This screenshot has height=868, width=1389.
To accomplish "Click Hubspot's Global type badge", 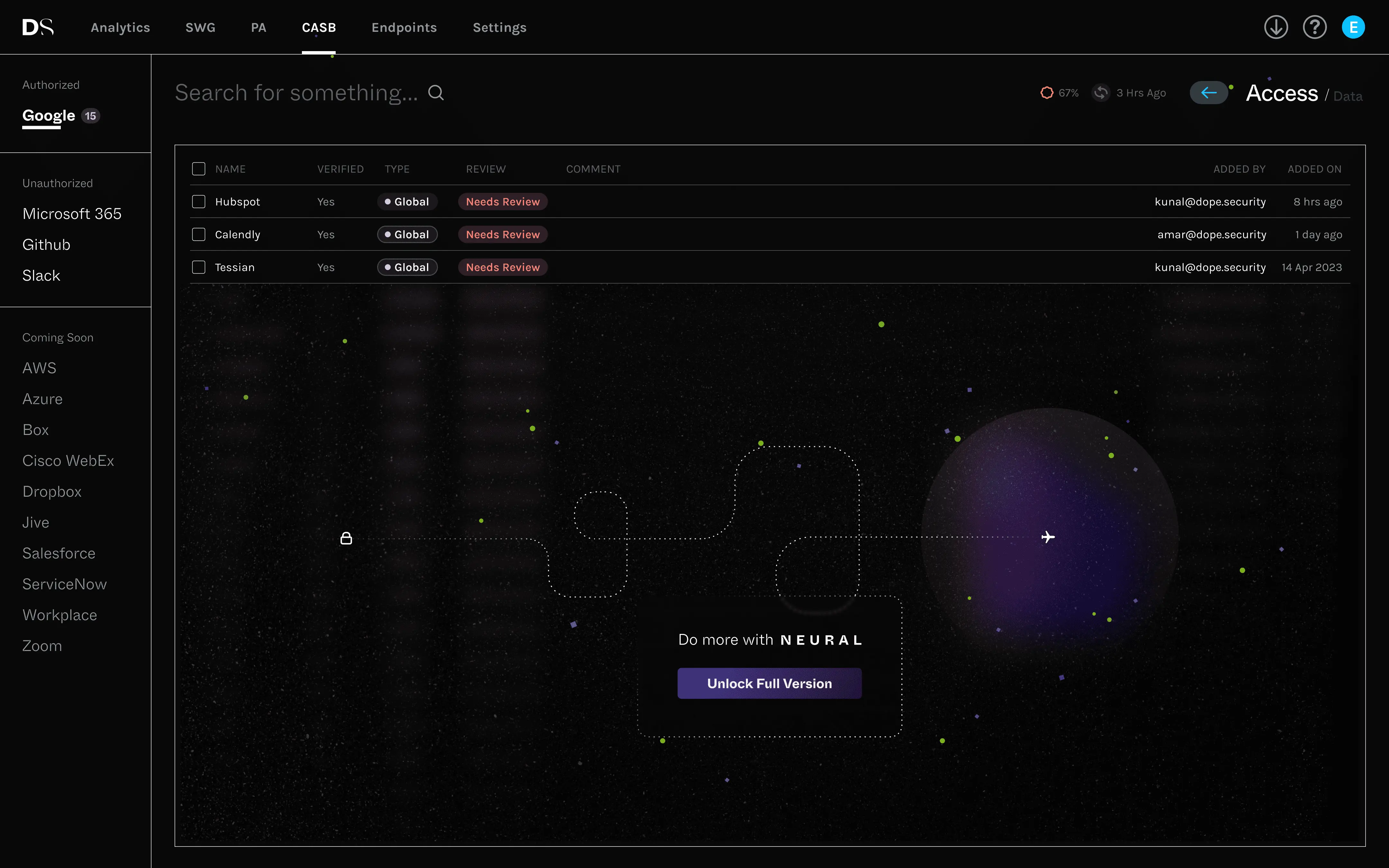I will 407,202.
